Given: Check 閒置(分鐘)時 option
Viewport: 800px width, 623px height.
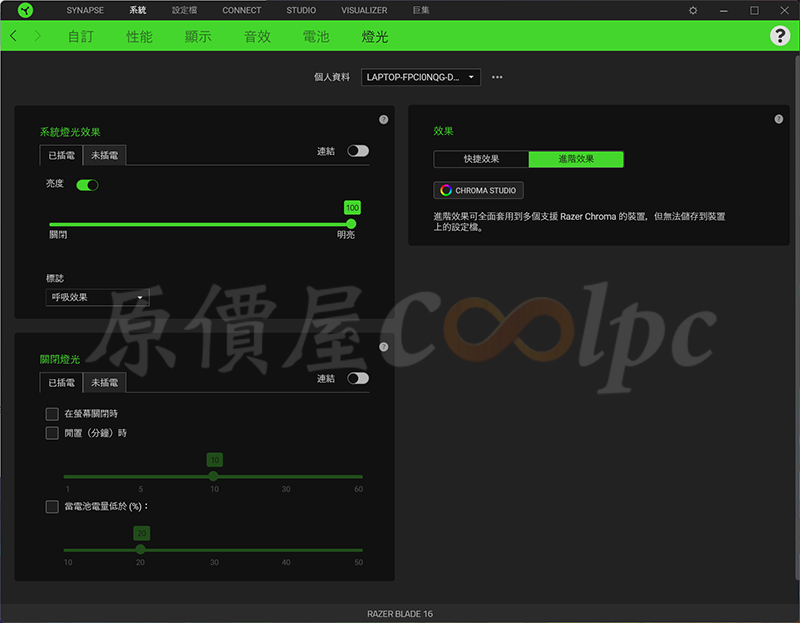Looking at the screenshot, I should 52,433.
